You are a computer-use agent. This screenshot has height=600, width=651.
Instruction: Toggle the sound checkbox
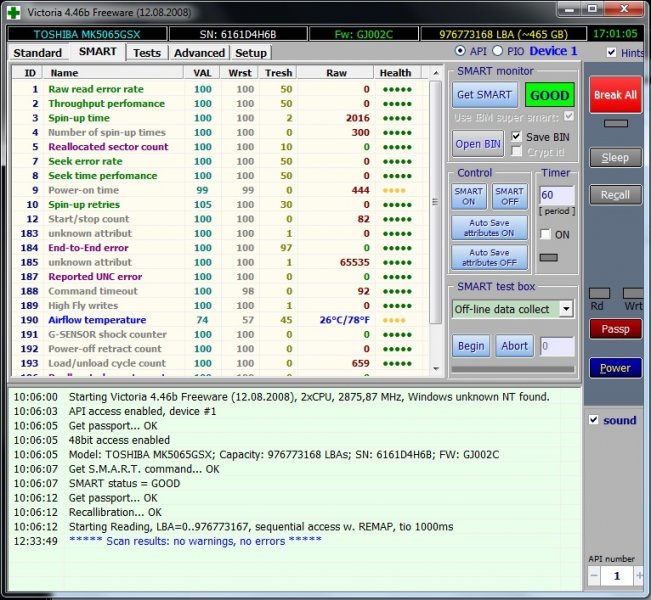(x=594, y=420)
